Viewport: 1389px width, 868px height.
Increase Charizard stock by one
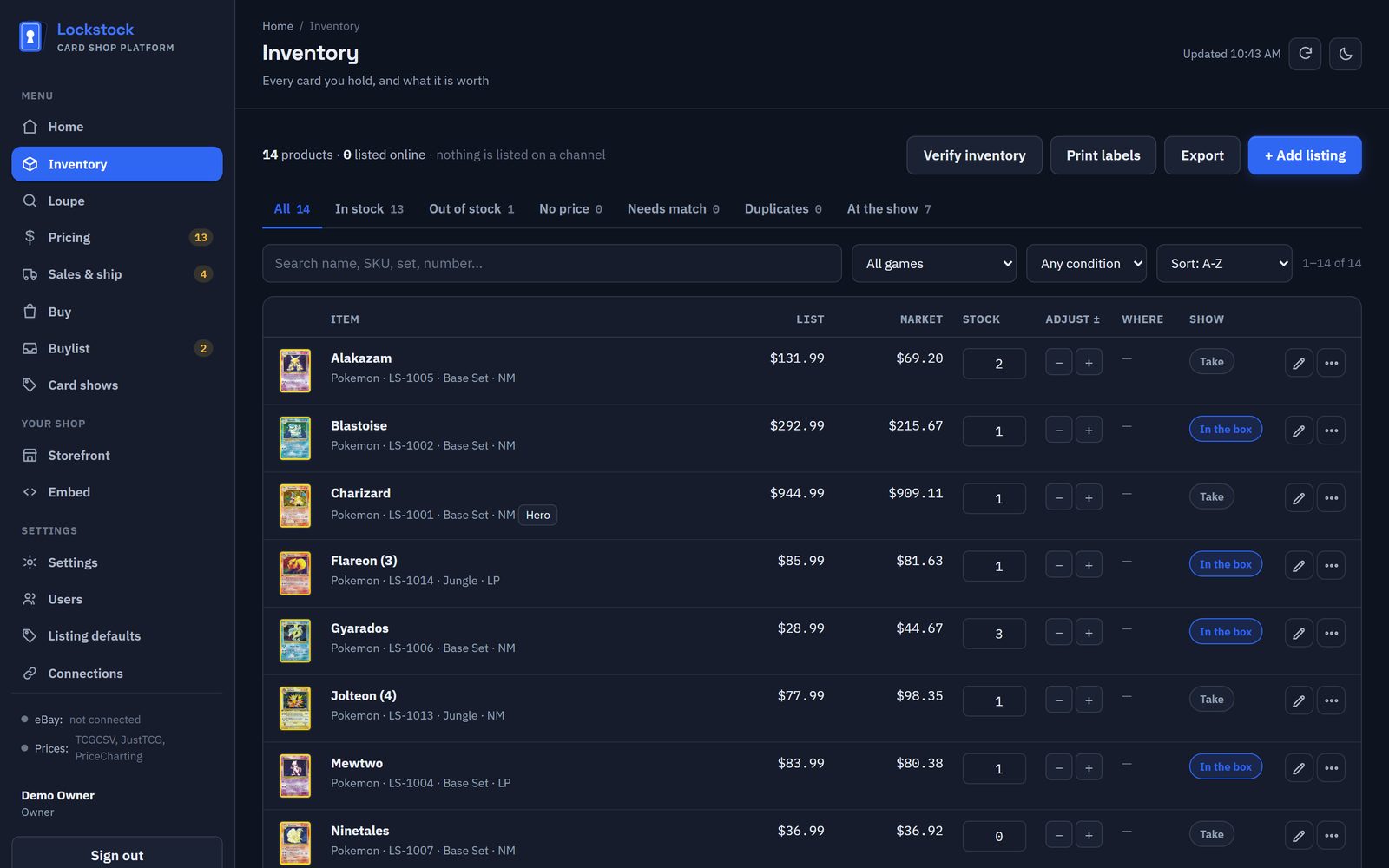1089,498
